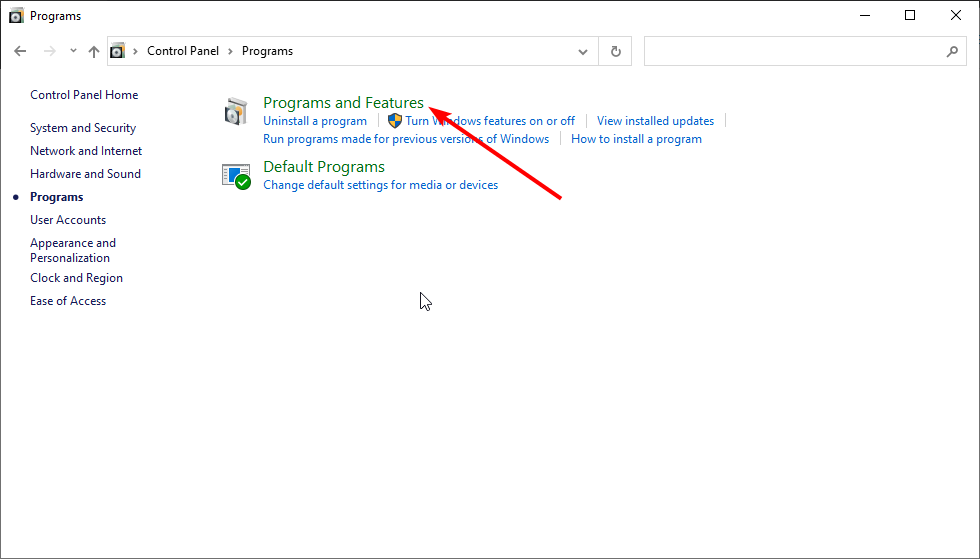Open Hardware and Sound category
This screenshot has width=980, height=559.
coord(86,174)
